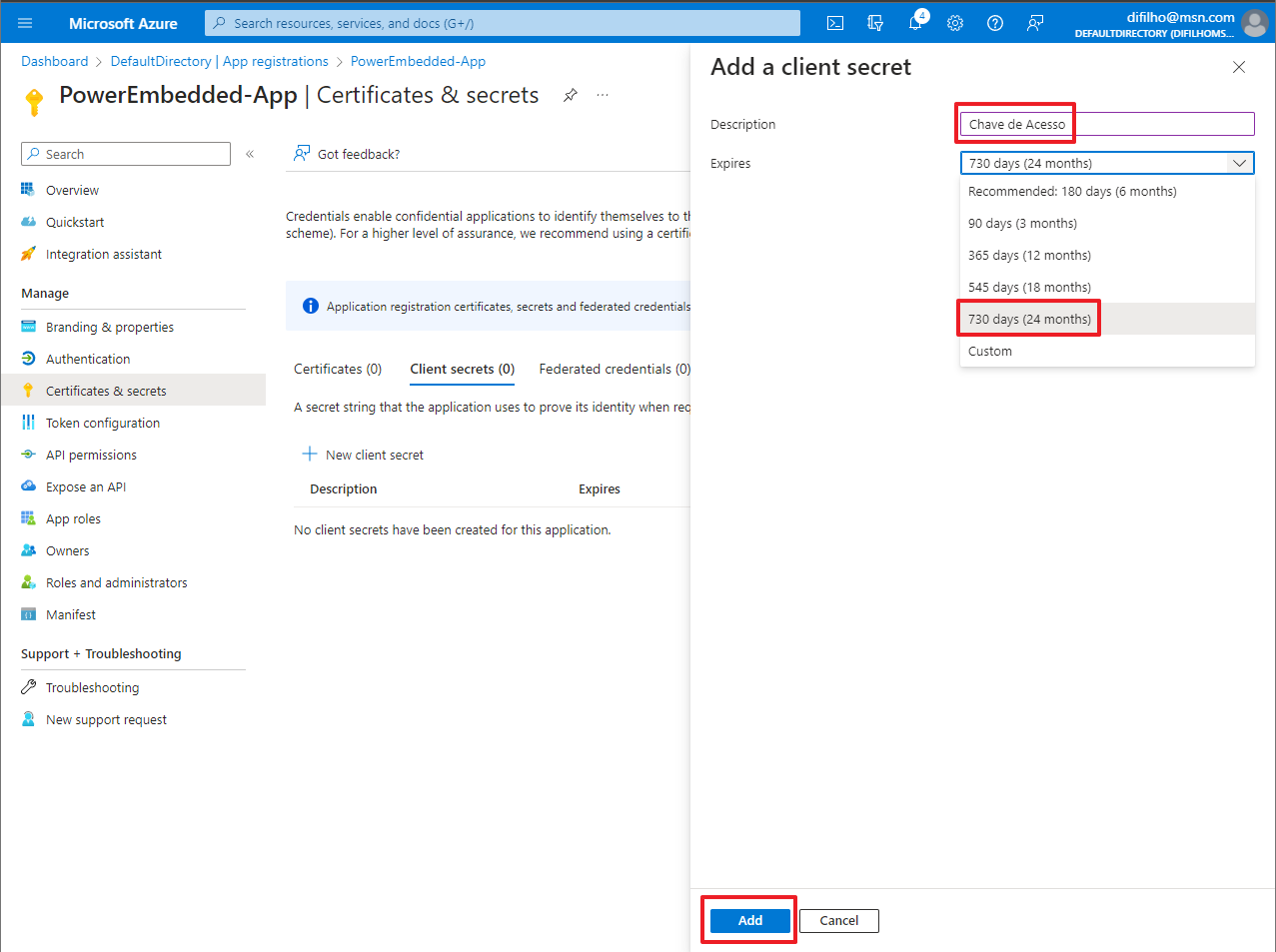1276x952 pixels.
Task: Choose the Custom expiry option
Action: pos(990,352)
